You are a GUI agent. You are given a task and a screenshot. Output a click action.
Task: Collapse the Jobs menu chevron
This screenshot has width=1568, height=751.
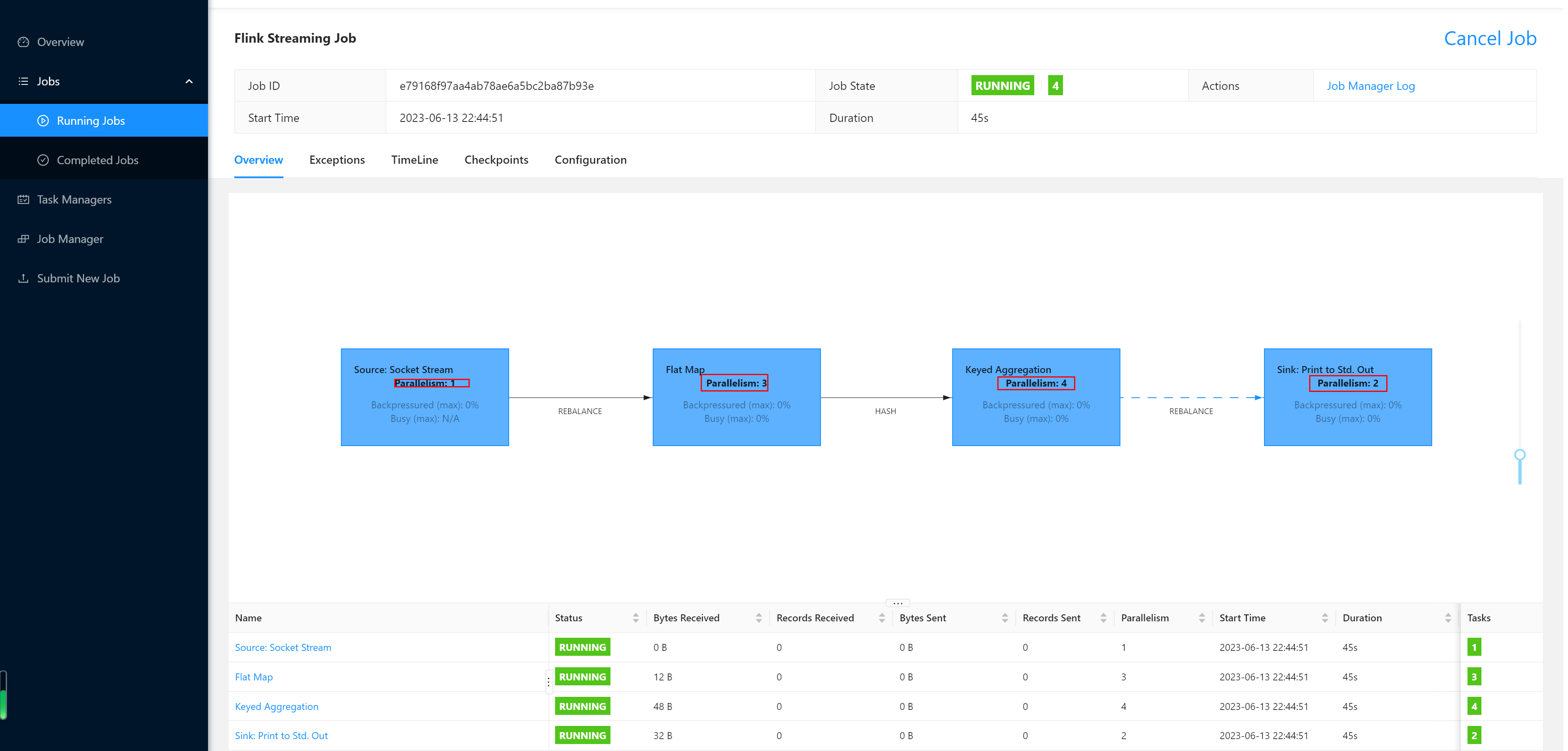click(x=189, y=81)
